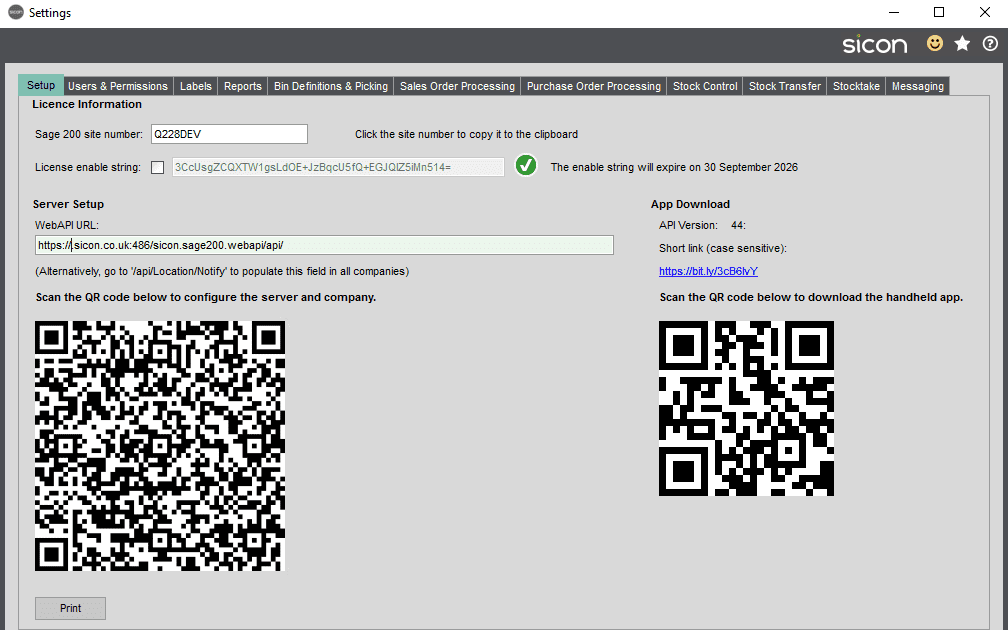Maximize the Settings window
1008x630 pixels.
pos(939,12)
